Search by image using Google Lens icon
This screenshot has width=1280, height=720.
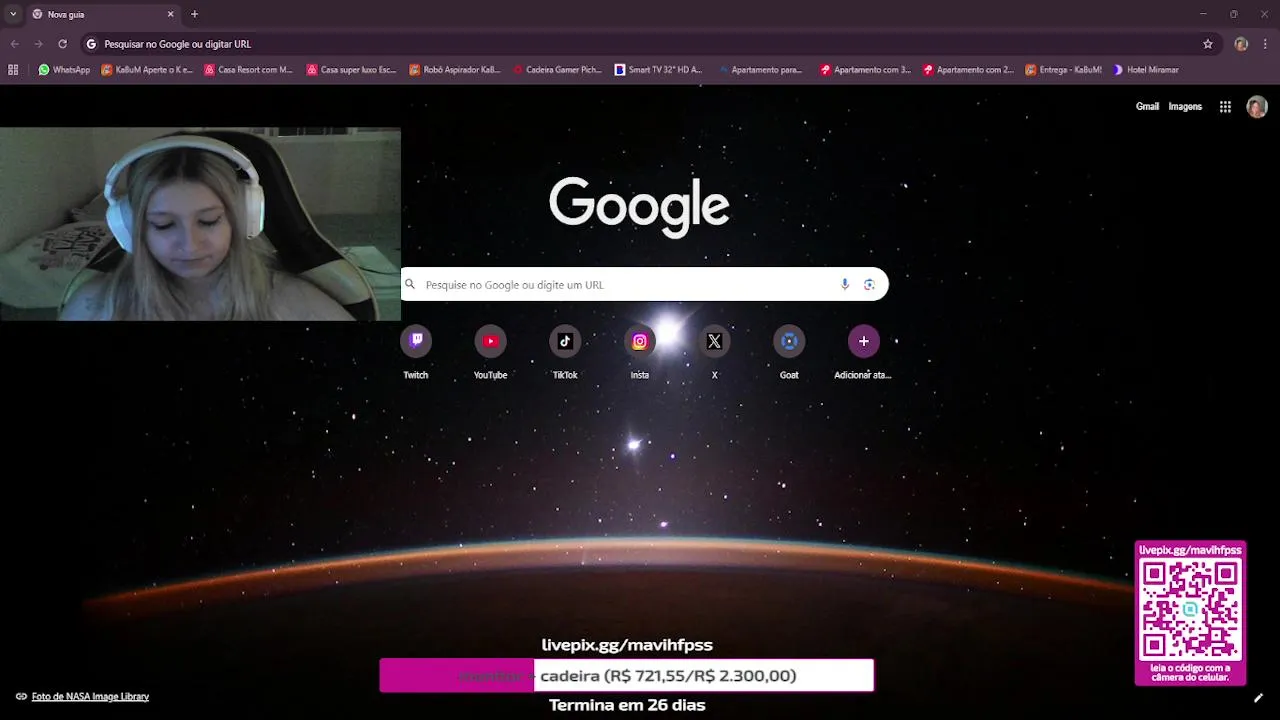pyautogui.click(x=869, y=284)
